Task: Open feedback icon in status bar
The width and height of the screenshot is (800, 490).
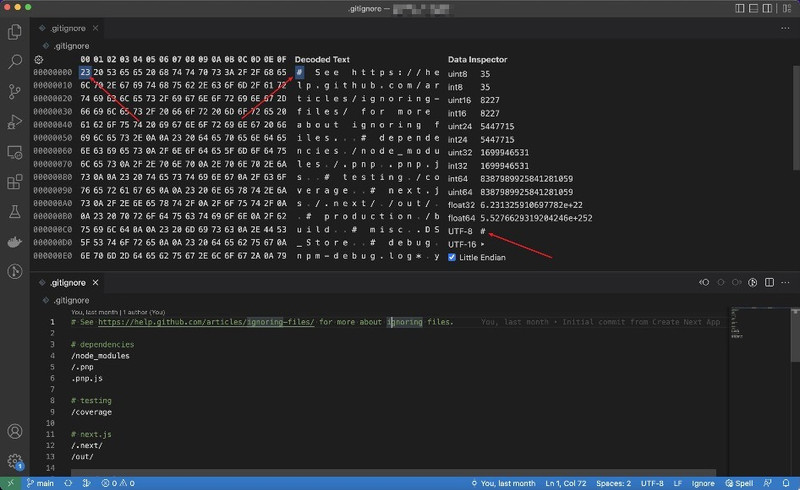Action: point(767,483)
